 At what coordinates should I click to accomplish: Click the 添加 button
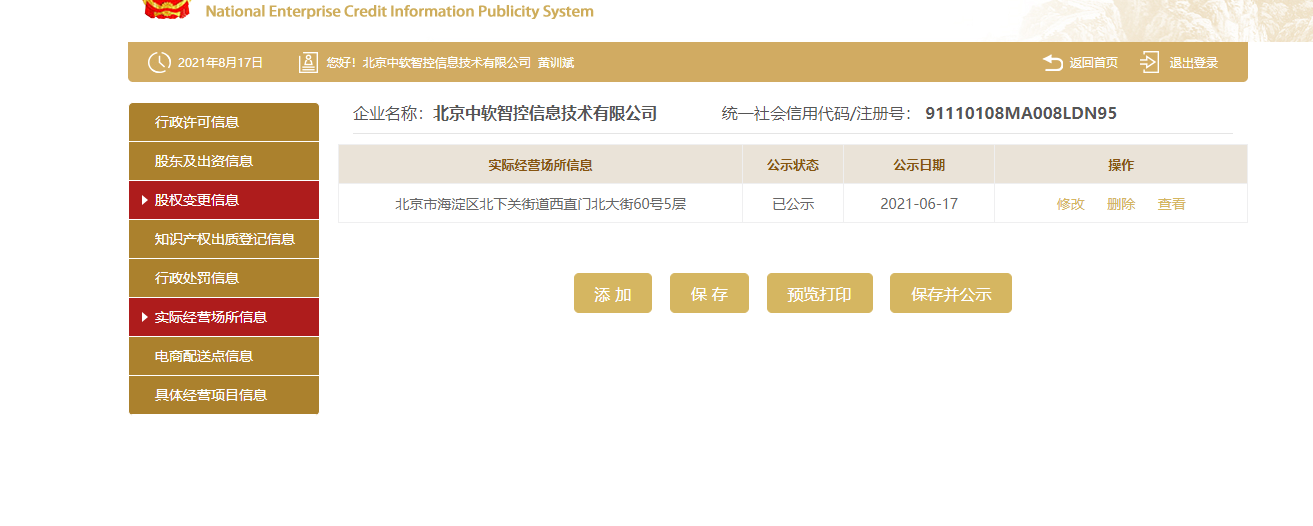tap(613, 293)
